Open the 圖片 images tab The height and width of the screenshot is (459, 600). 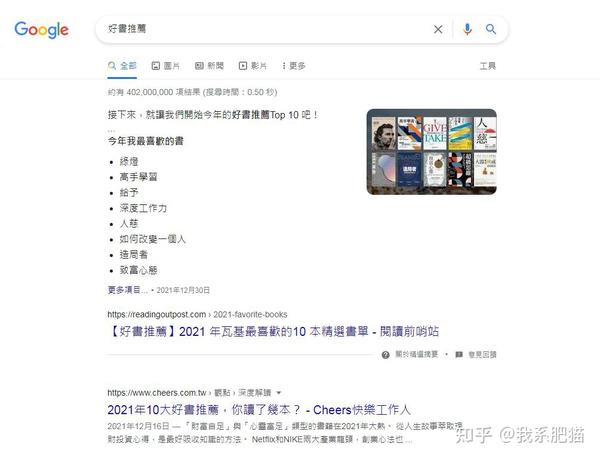(165, 66)
